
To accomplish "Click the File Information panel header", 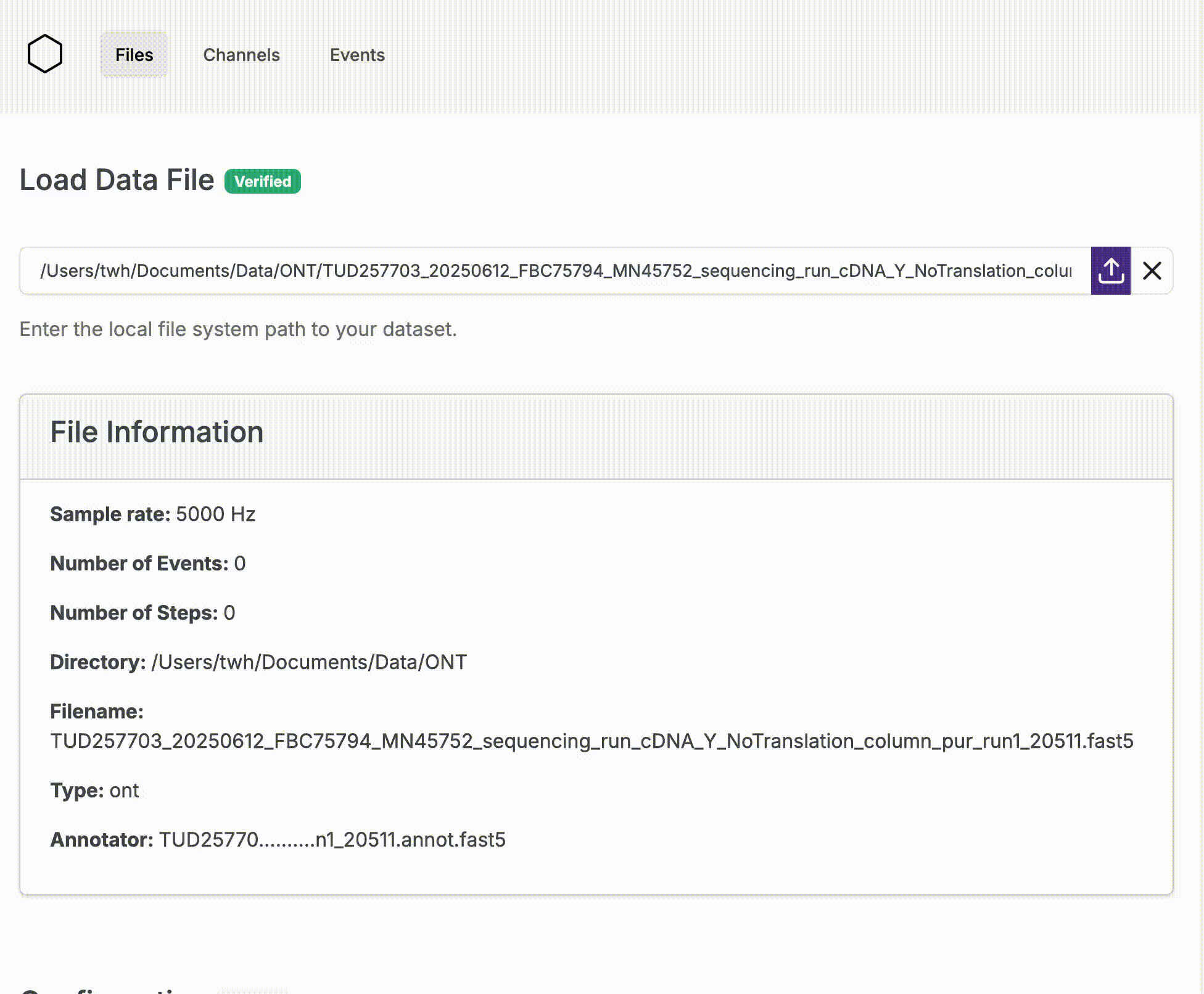I will [x=157, y=432].
